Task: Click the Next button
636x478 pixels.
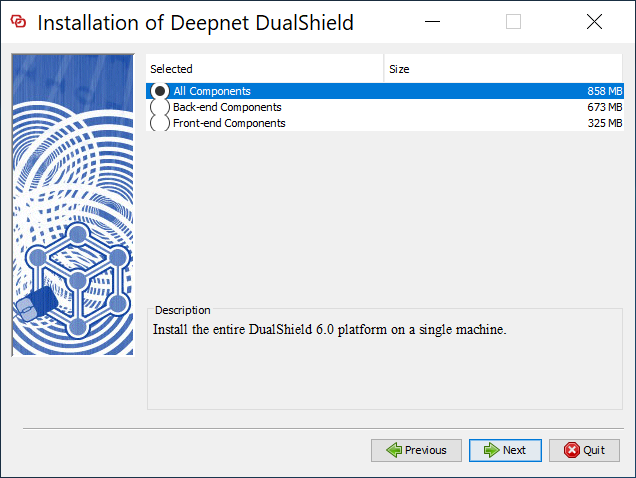Action: [505, 450]
